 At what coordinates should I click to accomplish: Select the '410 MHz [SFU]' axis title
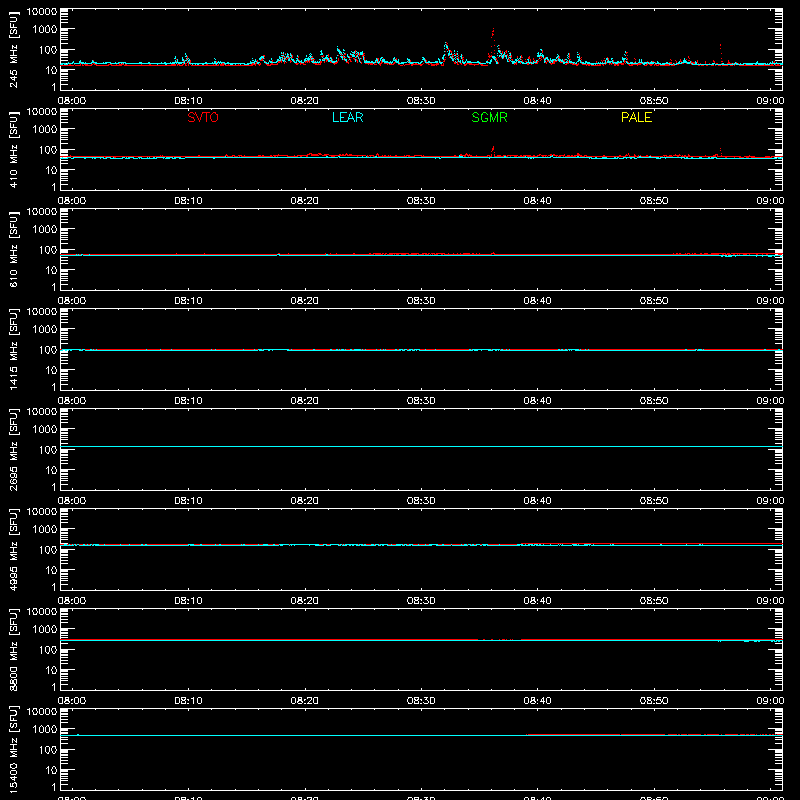(x=13, y=149)
